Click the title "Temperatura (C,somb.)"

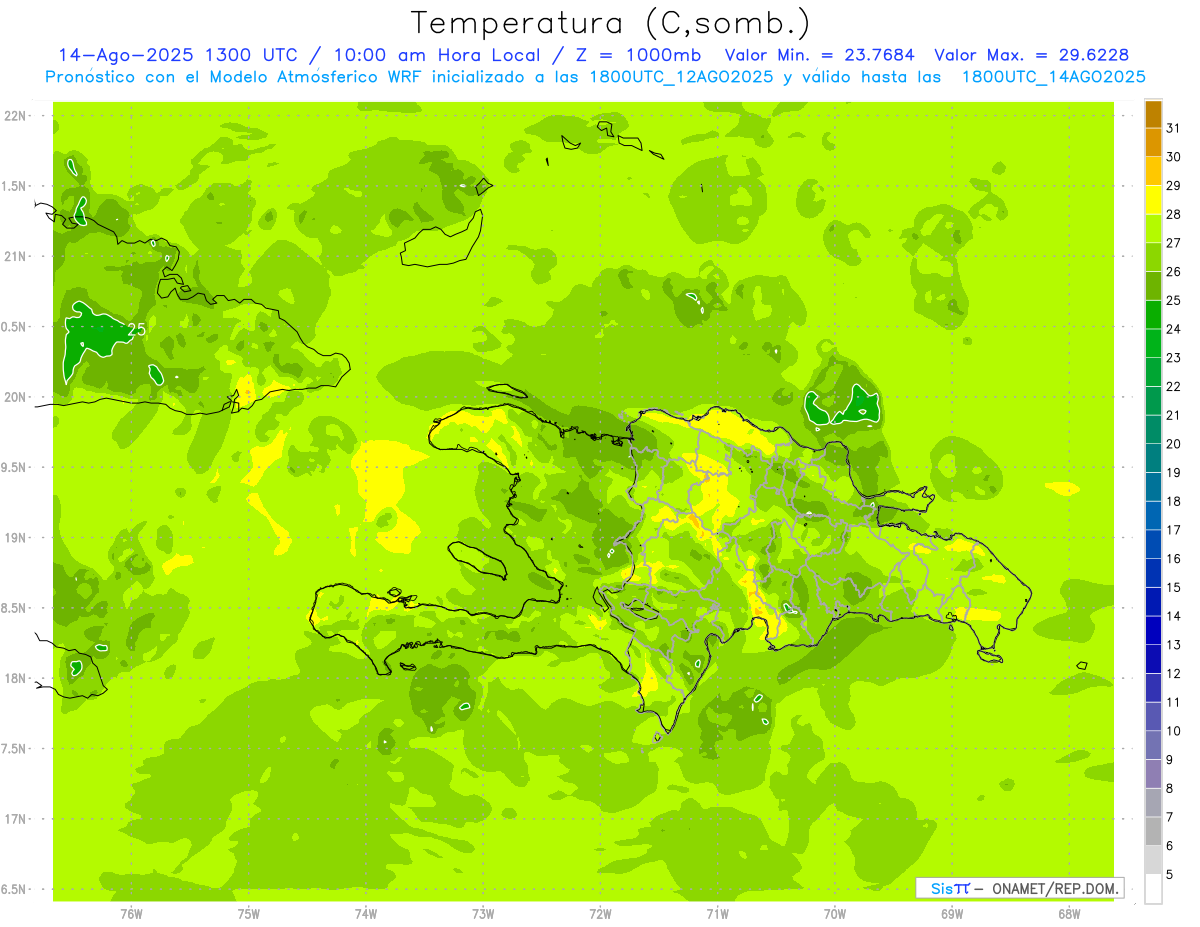[x=611, y=23]
